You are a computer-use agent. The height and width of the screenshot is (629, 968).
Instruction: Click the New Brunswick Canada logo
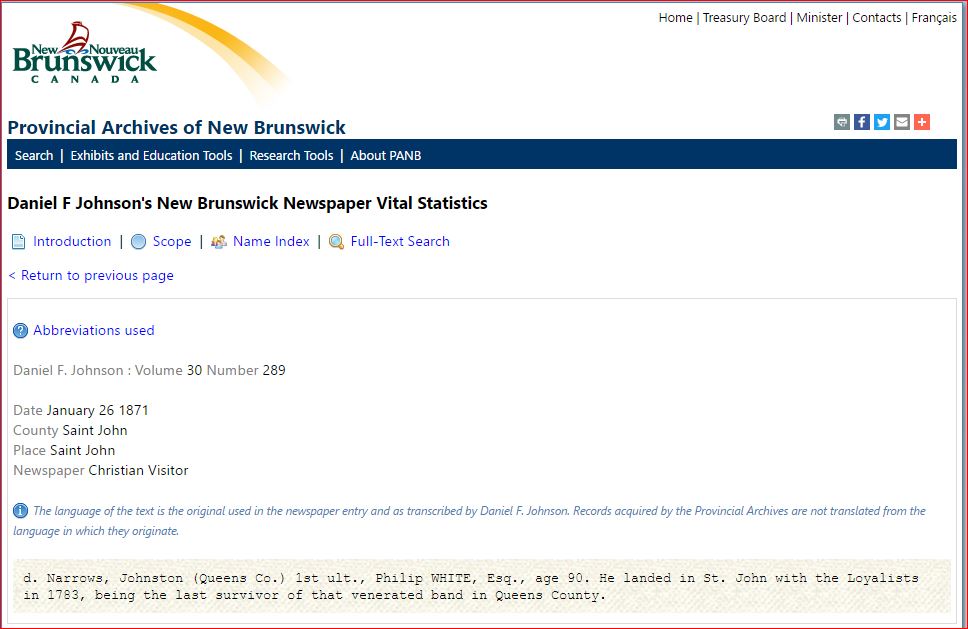[x=85, y=55]
